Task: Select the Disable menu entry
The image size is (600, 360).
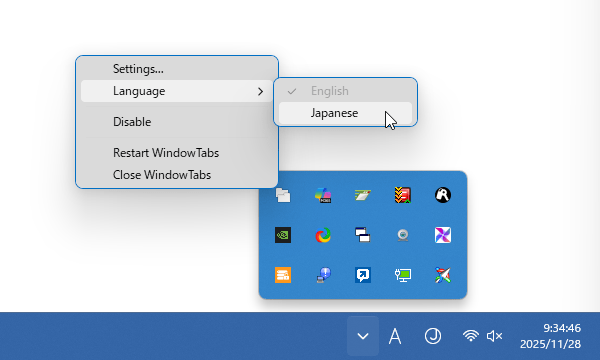Action: coord(177,122)
